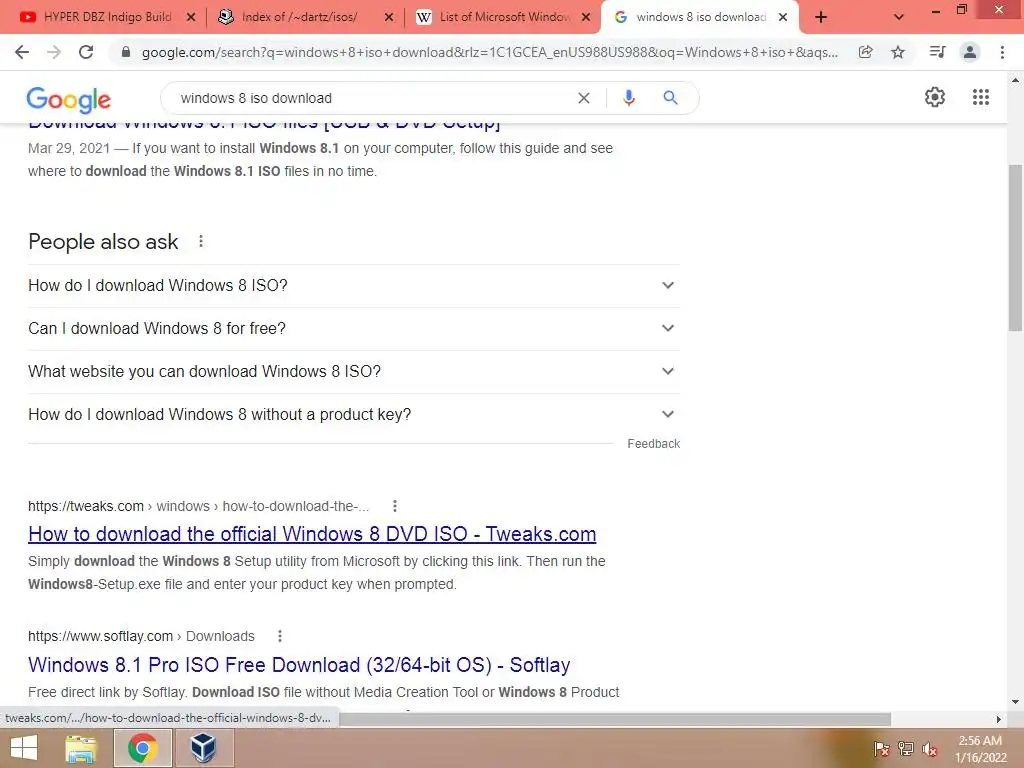The height and width of the screenshot is (768, 1024).
Task: Open How to download official Windows 8 DVD ISO link
Action: click(312, 534)
